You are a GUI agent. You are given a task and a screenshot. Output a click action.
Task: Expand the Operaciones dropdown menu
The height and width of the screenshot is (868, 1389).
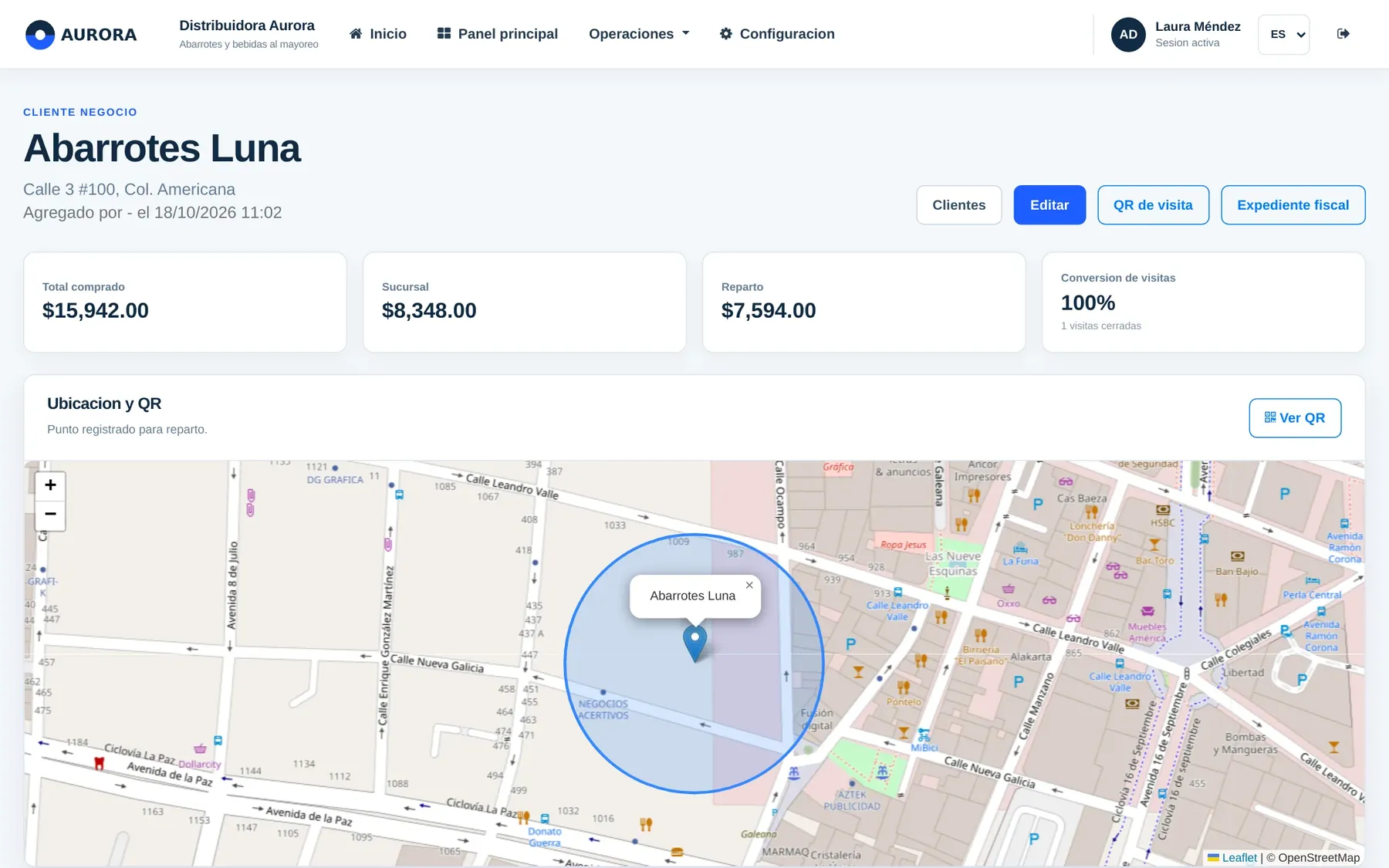pyautogui.click(x=639, y=34)
